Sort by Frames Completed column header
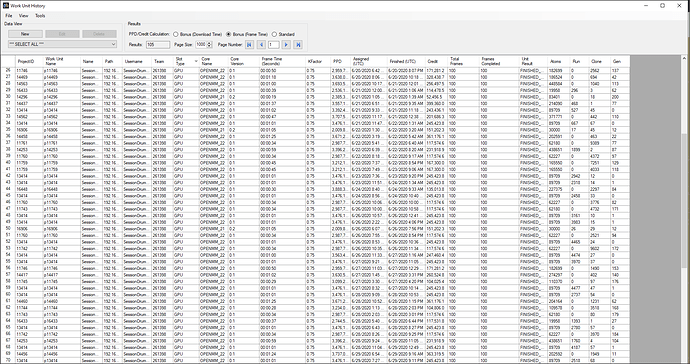 point(499,61)
